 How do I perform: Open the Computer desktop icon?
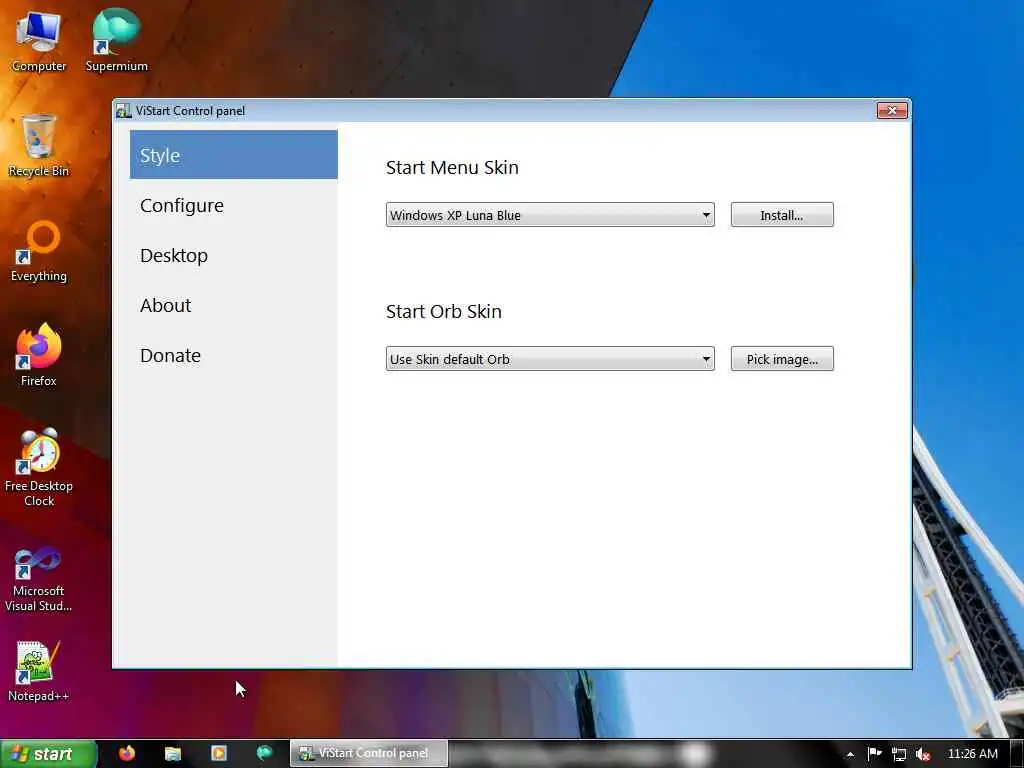click(39, 41)
